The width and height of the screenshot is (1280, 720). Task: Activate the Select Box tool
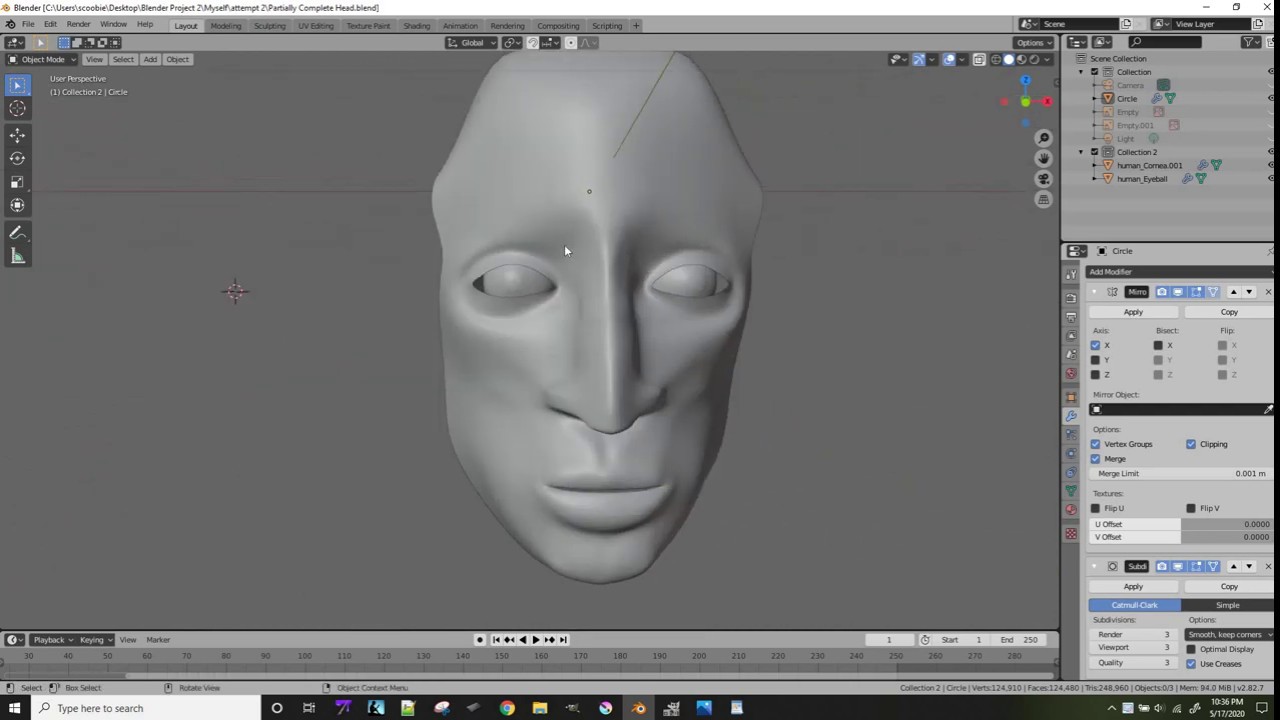(17, 85)
